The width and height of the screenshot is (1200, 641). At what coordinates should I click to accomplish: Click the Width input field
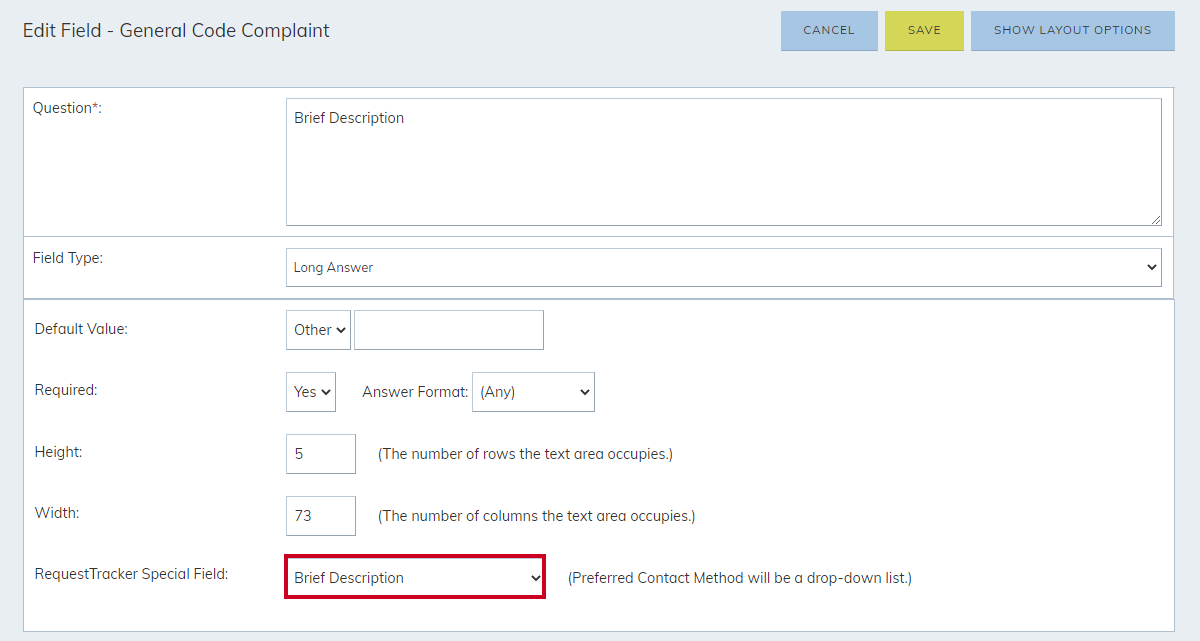tap(321, 516)
